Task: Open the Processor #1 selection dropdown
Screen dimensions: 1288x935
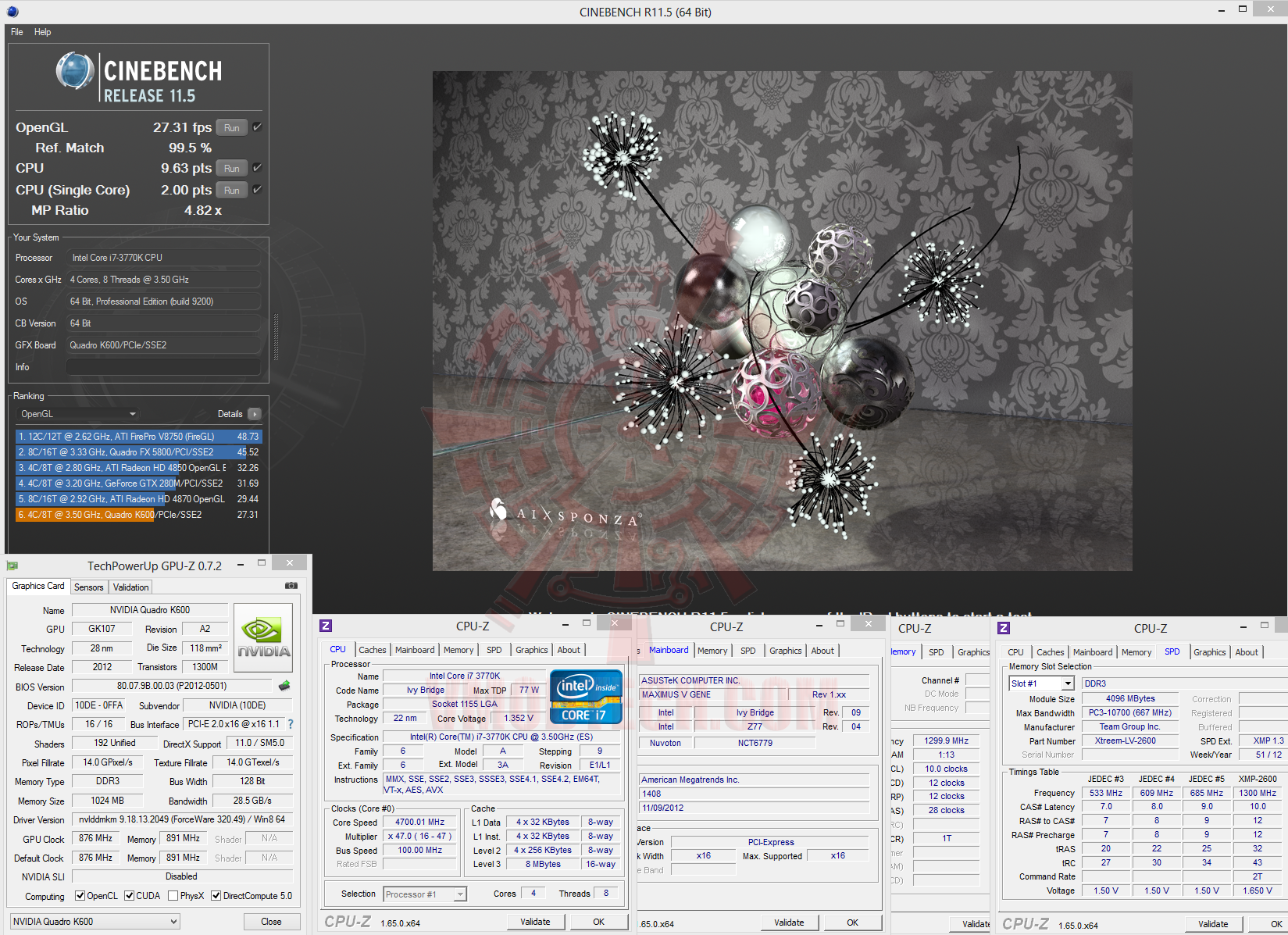Action: pyautogui.click(x=425, y=894)
